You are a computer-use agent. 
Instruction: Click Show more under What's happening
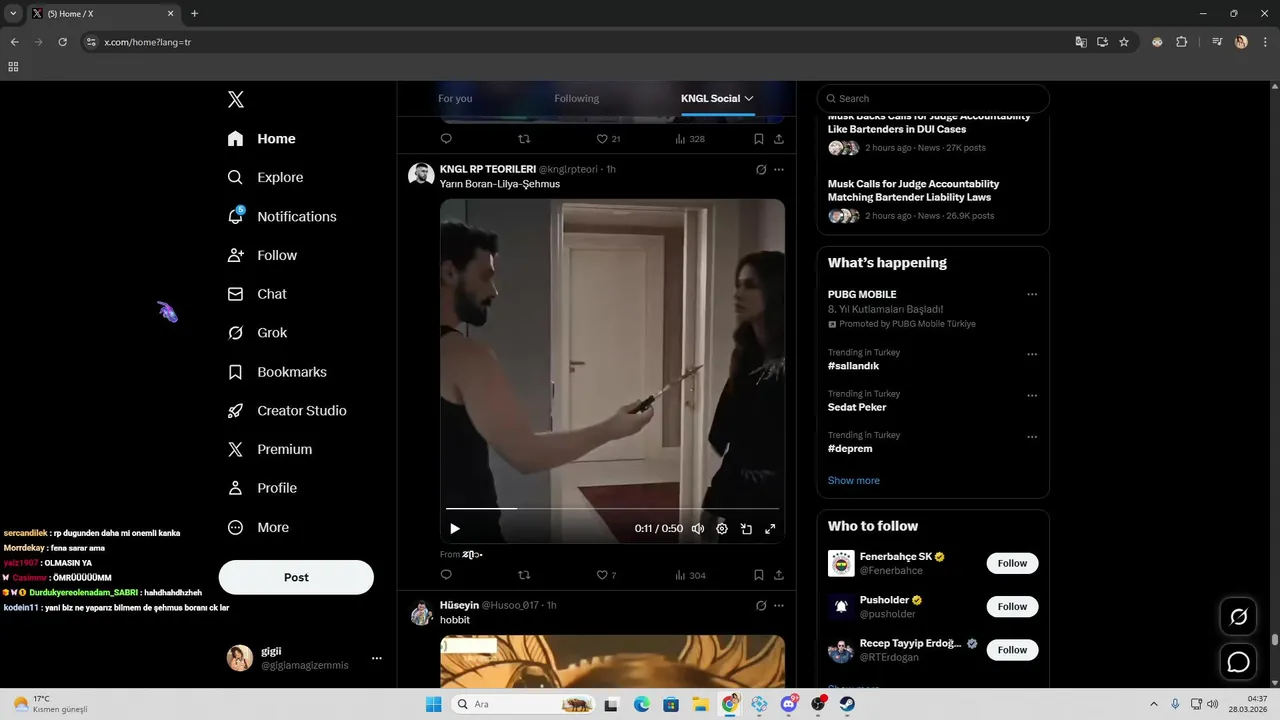[x=854, y=481]
